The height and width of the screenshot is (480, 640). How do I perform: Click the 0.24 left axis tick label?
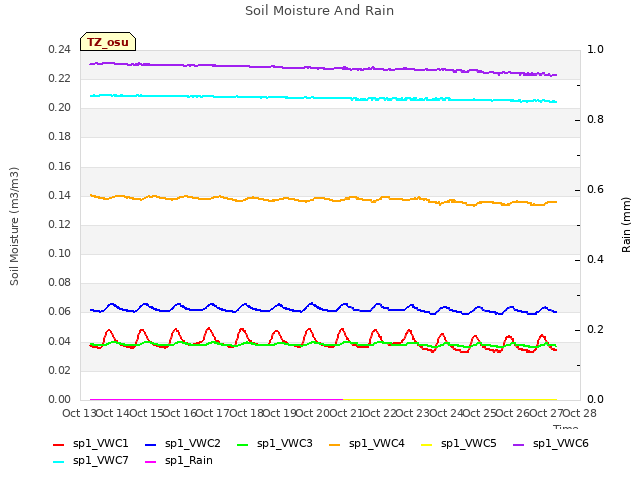(x=59, y=50)
